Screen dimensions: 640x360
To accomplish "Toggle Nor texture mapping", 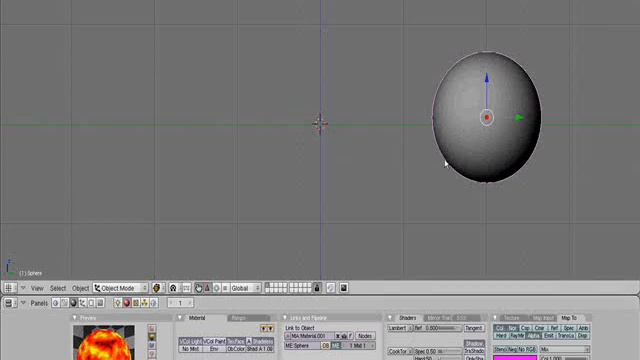I will click(512, 328).
